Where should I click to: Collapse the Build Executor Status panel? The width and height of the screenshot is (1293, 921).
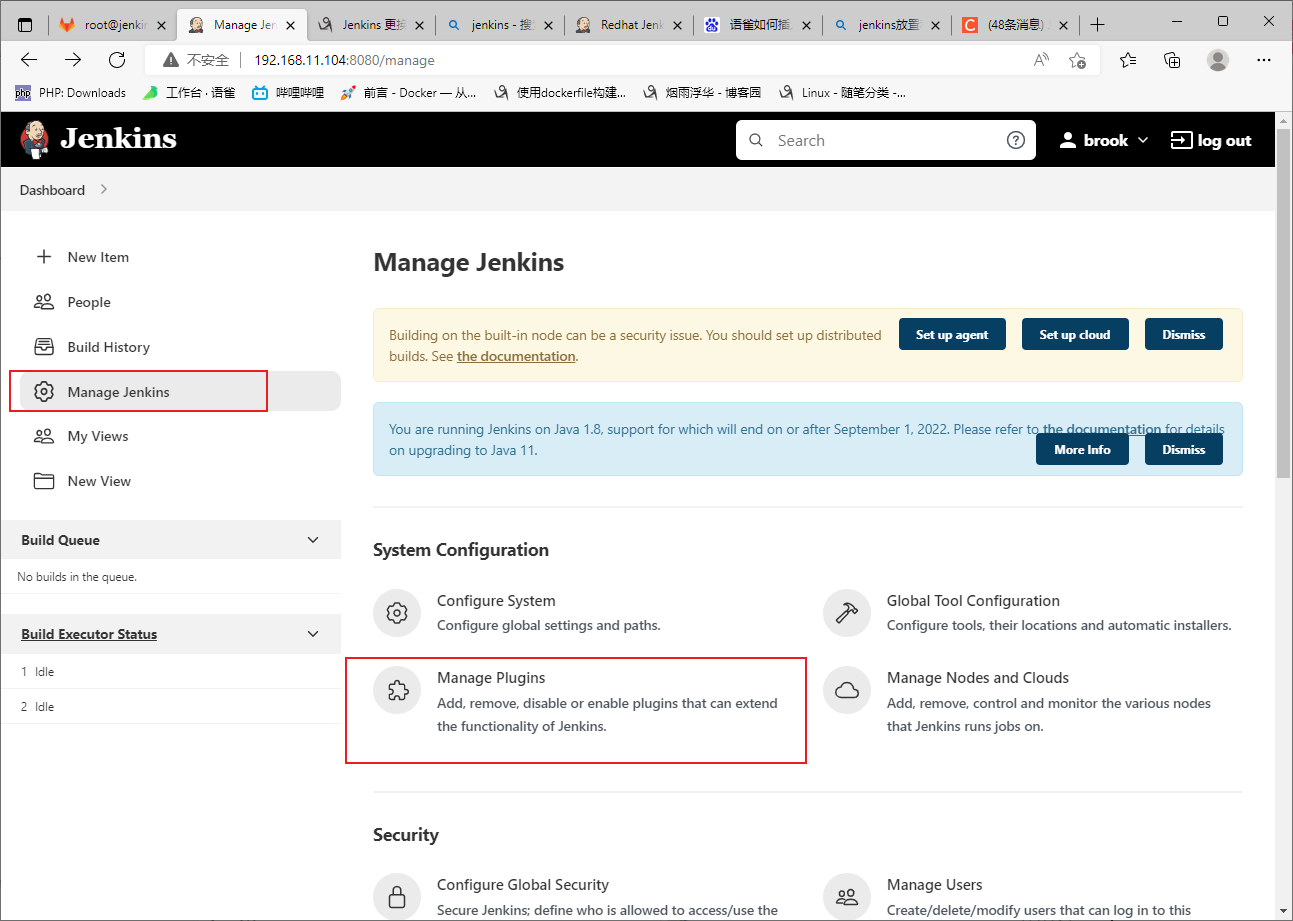313,634
